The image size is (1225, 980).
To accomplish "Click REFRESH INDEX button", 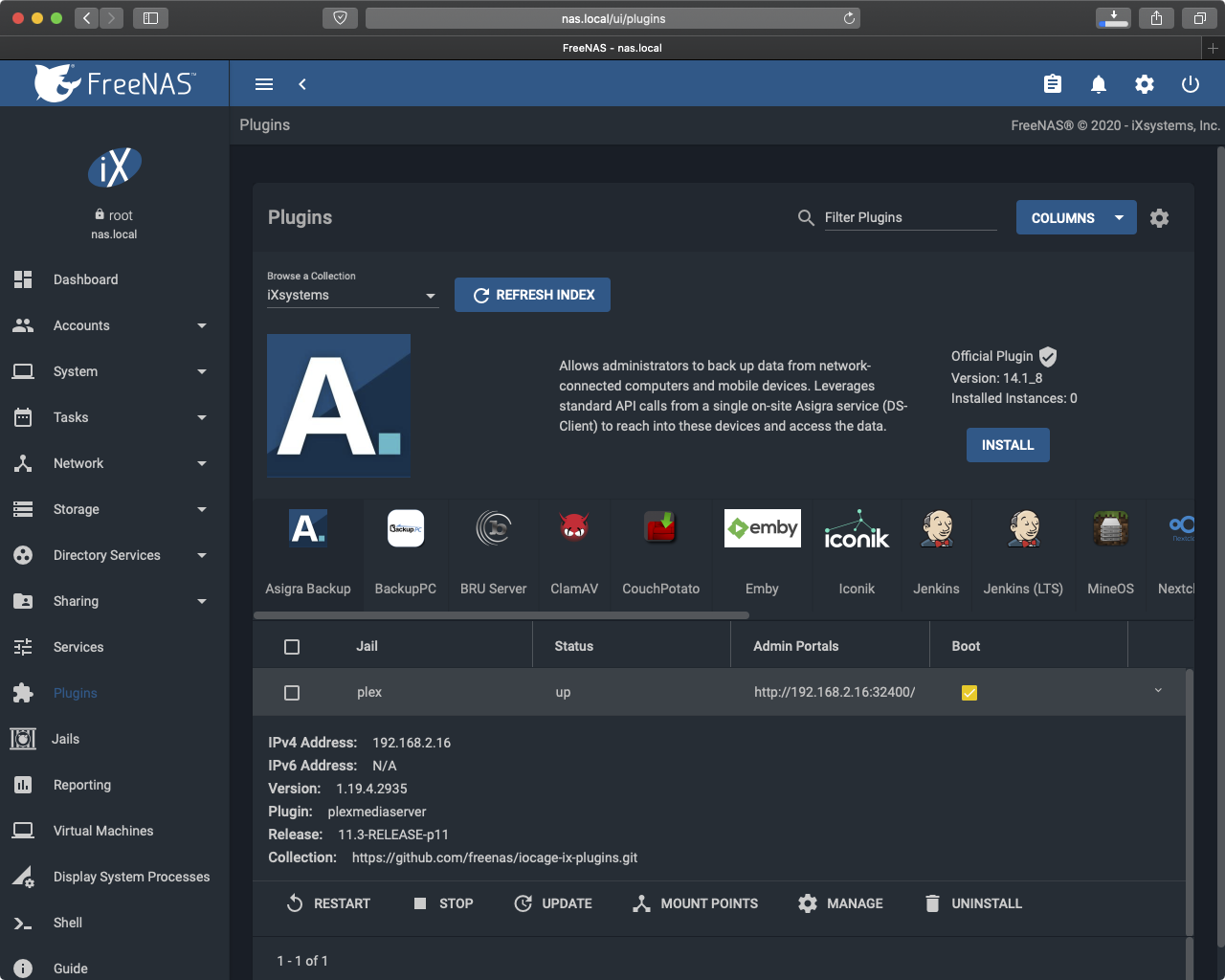I will pos(532,295).
